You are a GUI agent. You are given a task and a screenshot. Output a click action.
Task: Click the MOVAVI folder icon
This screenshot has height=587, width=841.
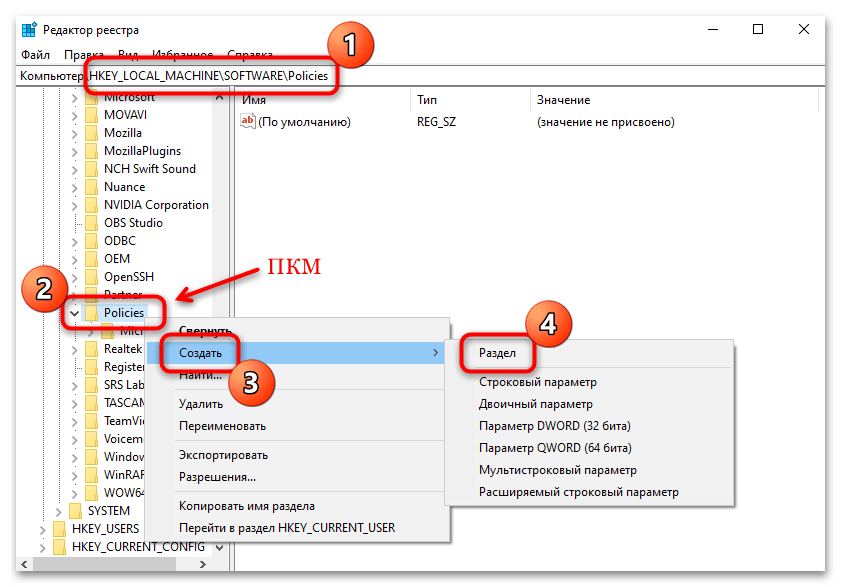click(92, 115)
